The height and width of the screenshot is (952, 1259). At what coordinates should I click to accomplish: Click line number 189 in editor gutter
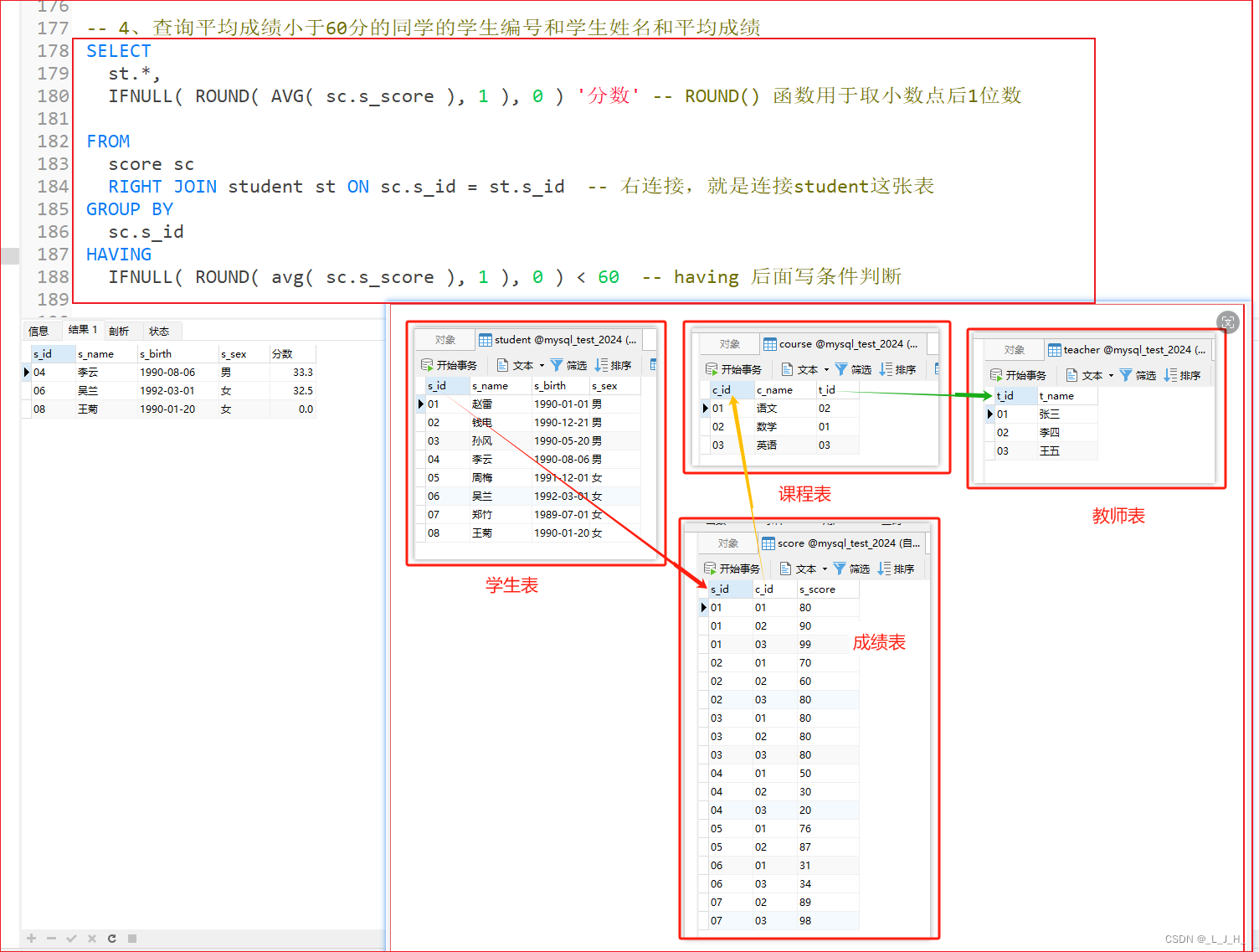[53, 300]
